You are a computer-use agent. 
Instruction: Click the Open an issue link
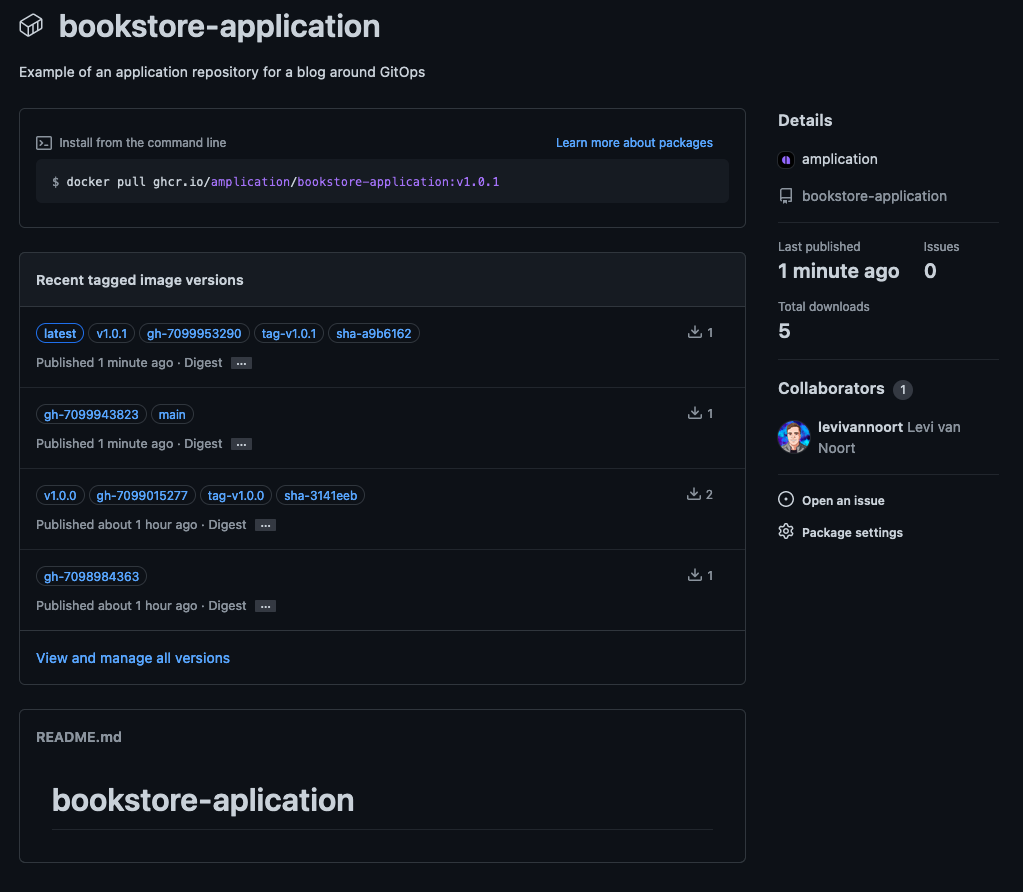pos(843,500)
